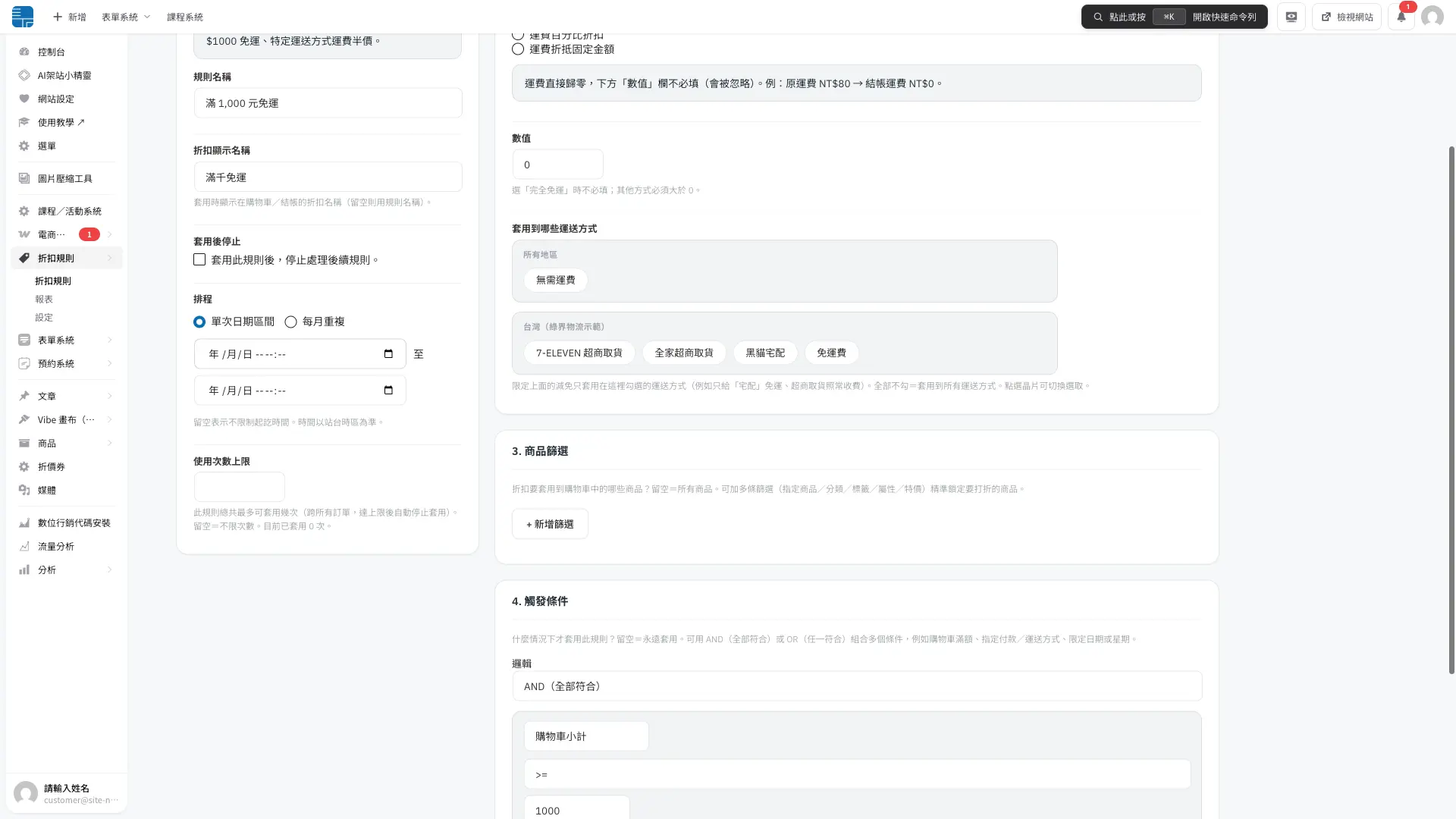The height and width of the screenshot is (819, 1456).
Task: Open the 報表 submenu item
Action: pyautogui.click(x=44, y=299)
